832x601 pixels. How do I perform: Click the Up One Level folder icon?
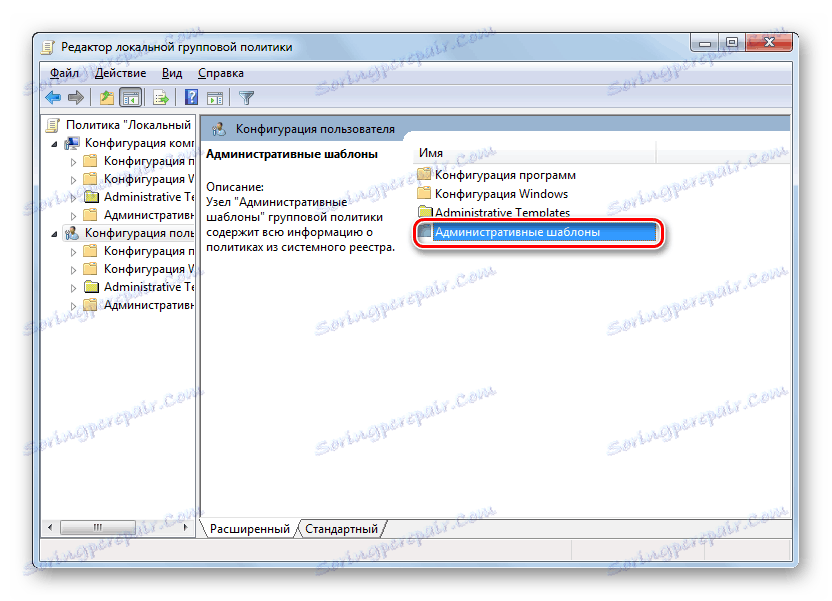point(107,97)
